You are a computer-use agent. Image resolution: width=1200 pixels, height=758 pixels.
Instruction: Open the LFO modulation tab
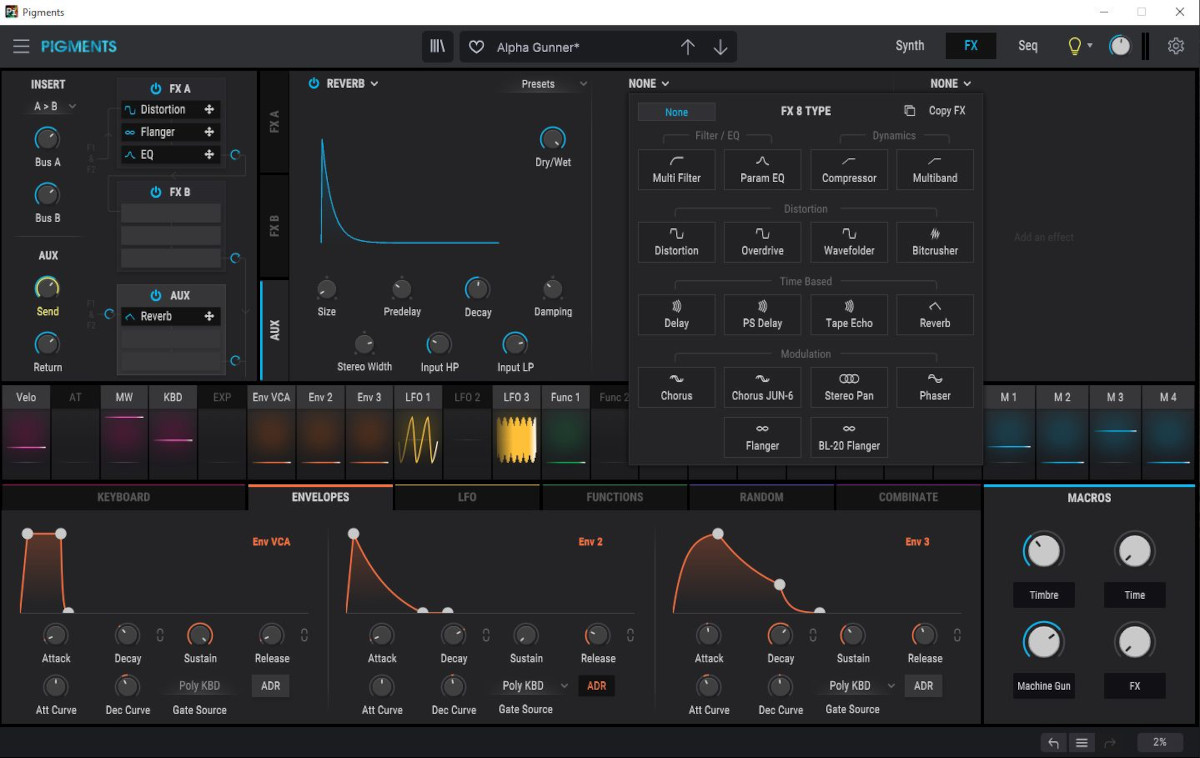click(467, 497)
